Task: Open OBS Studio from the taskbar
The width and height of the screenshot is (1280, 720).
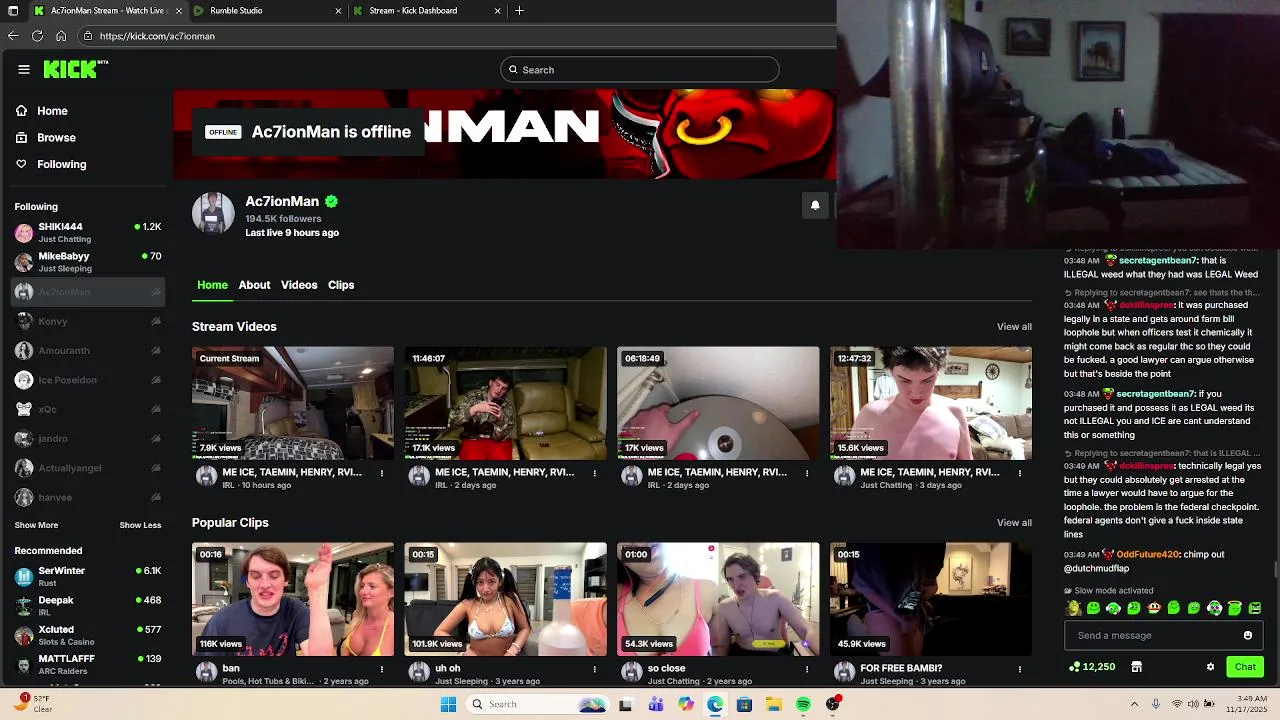Action: tap(833, 705)
